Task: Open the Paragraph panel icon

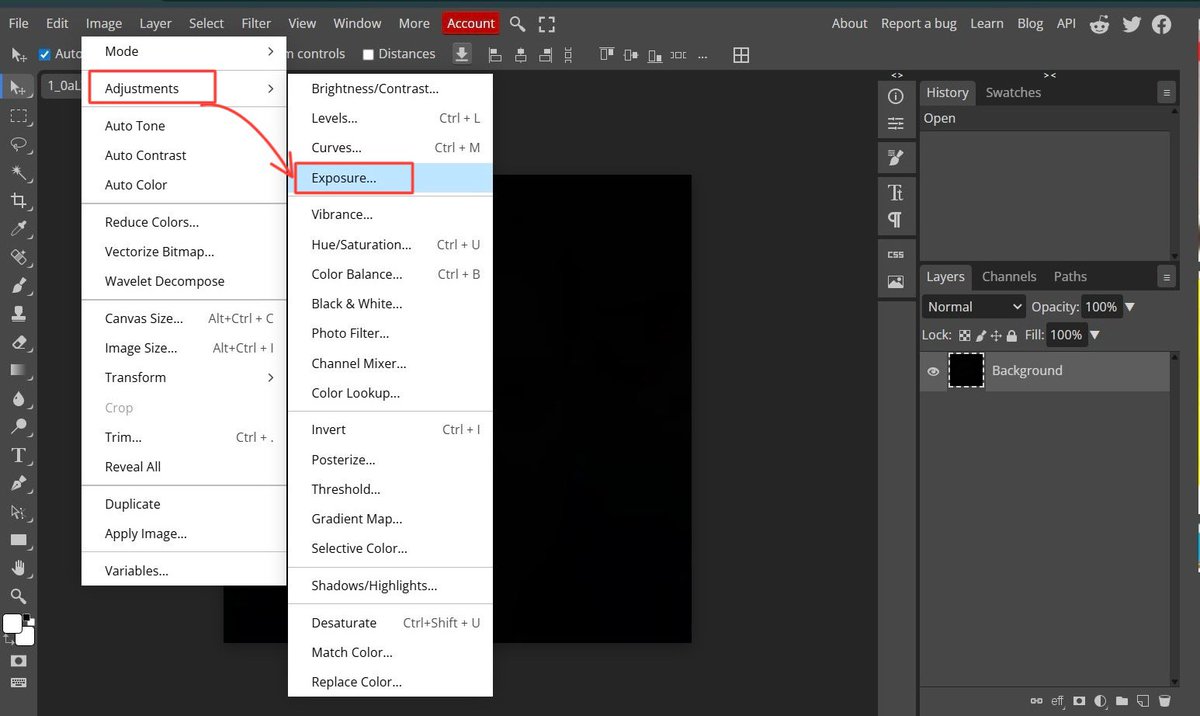Action: click(896, 220)
